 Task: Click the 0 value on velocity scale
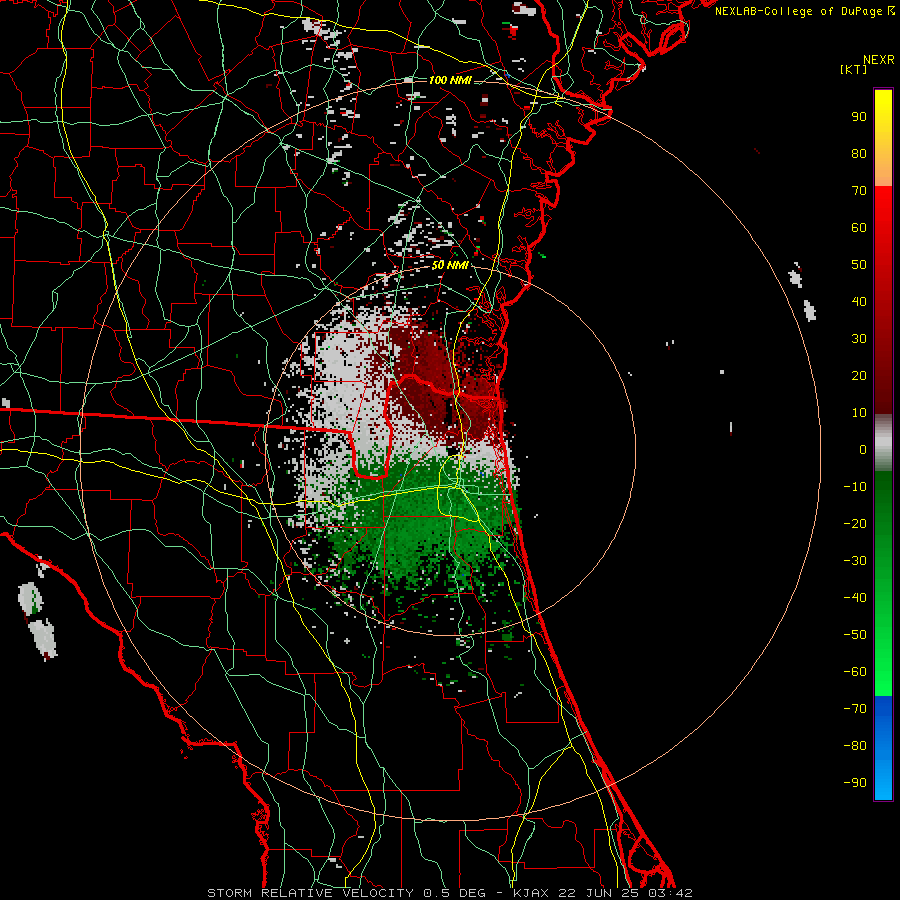(x=863, y=449)
